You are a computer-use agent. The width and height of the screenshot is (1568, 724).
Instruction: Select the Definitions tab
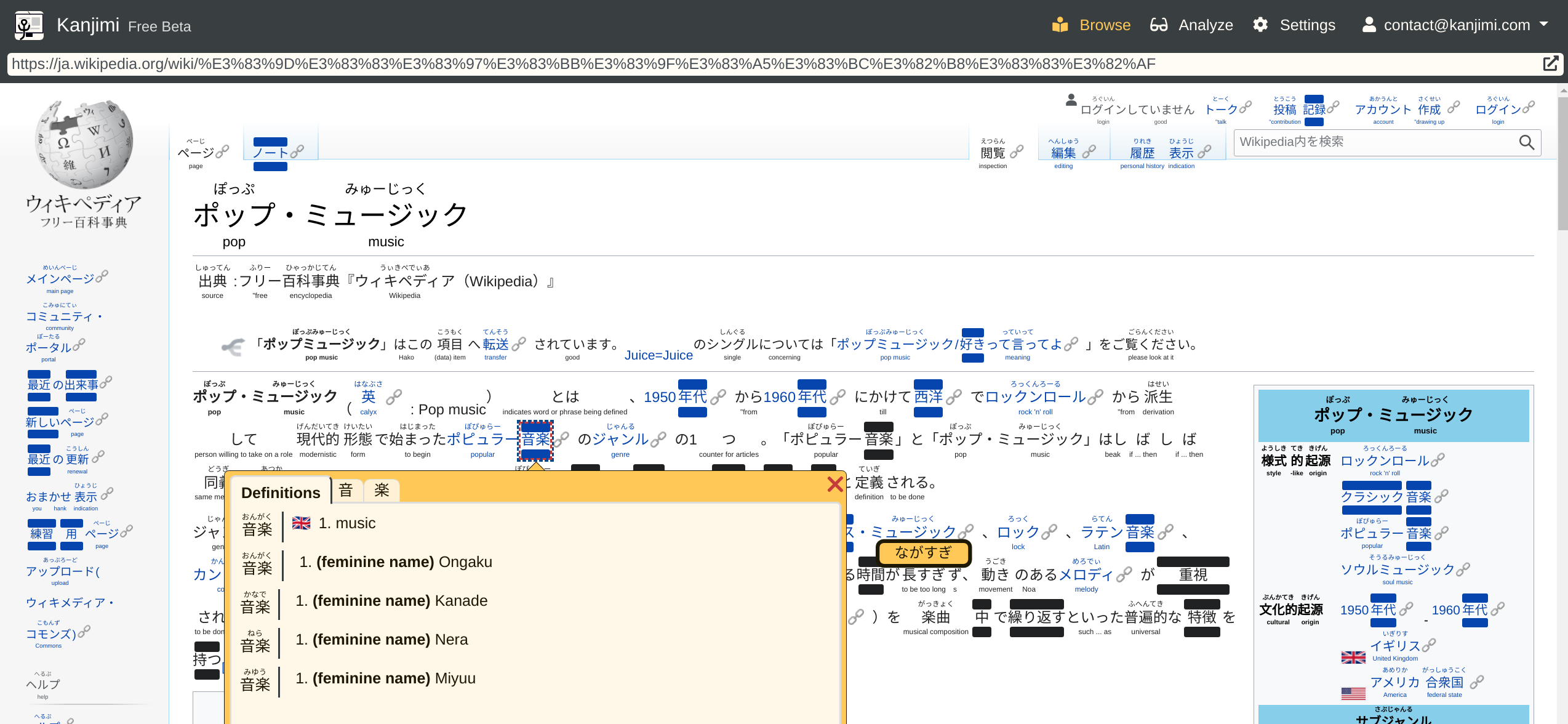point(281,493)
